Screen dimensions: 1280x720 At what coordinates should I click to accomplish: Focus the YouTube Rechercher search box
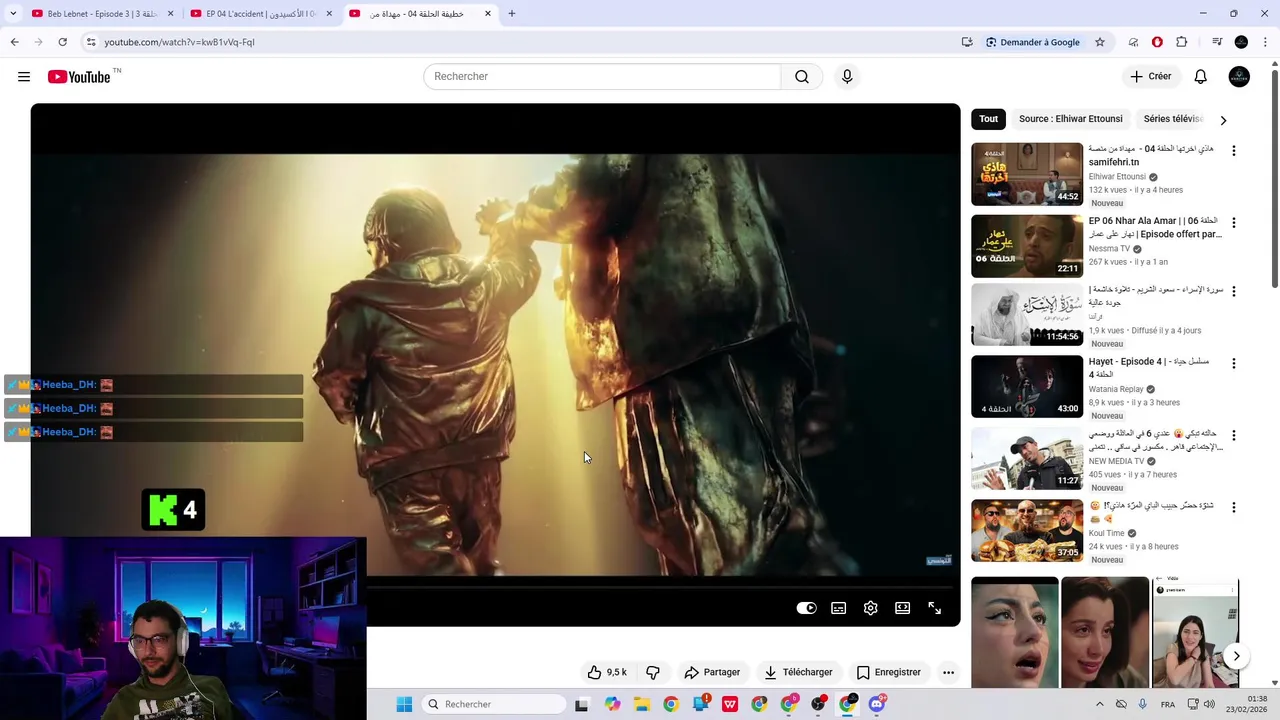tap(602, 77)
